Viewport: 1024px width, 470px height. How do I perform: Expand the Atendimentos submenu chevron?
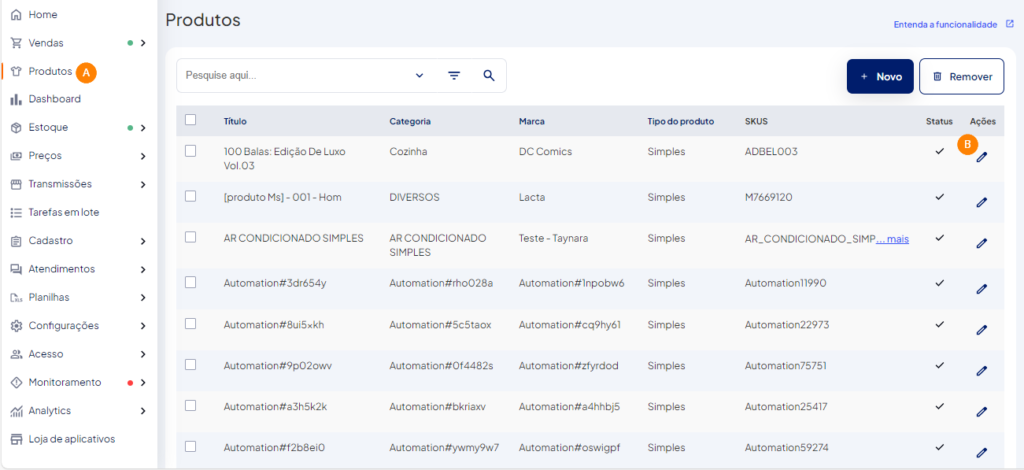click(x=143, y=270)
